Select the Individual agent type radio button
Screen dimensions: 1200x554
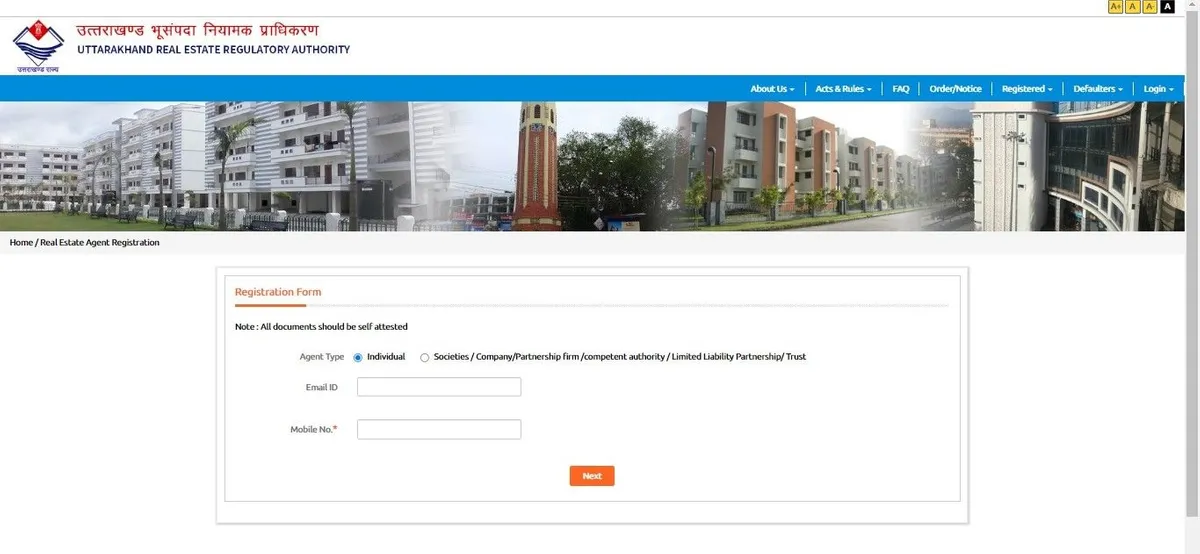(x=358, y=357)
